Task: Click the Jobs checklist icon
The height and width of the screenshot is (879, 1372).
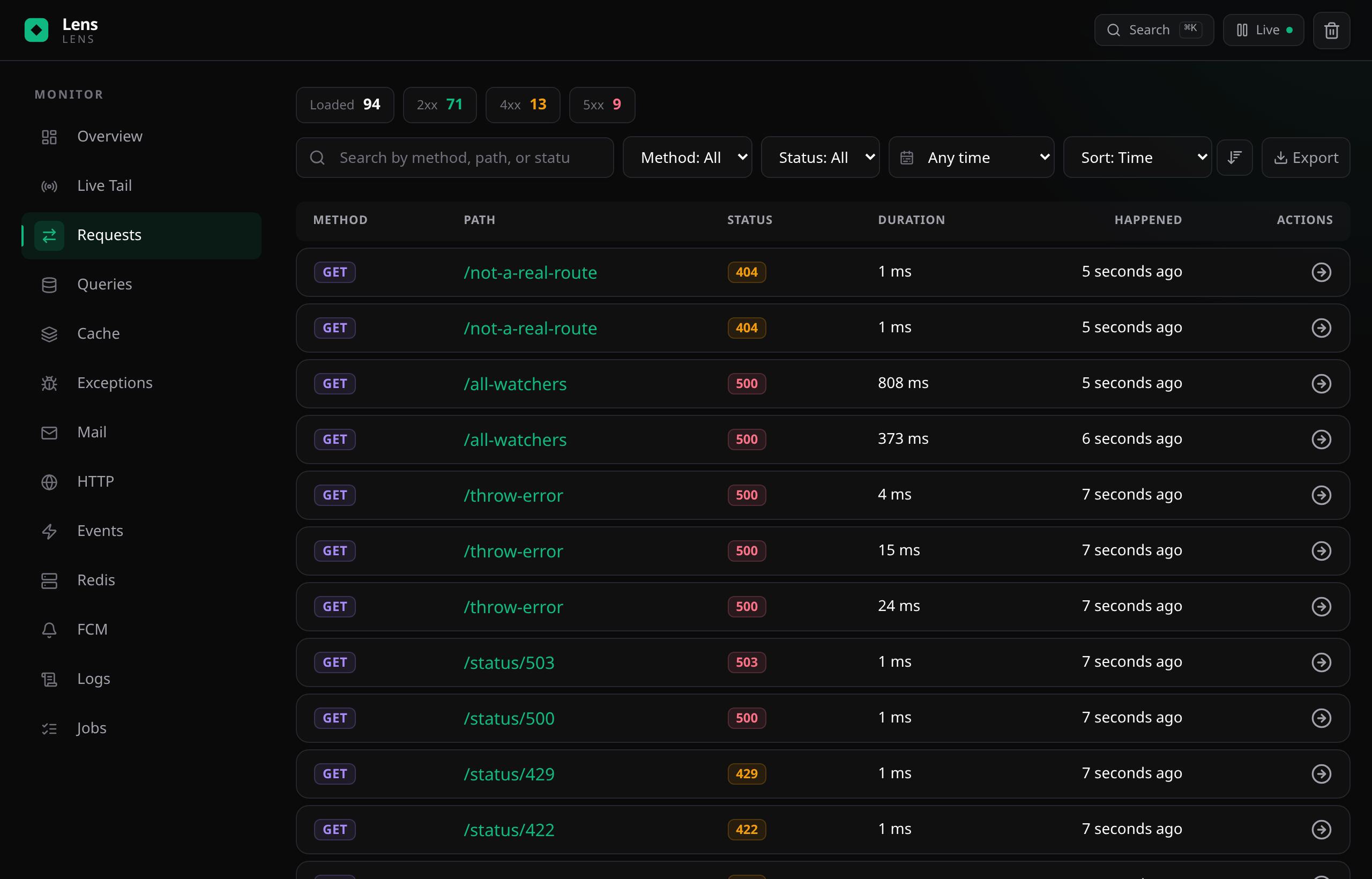Action: point(49,728)
